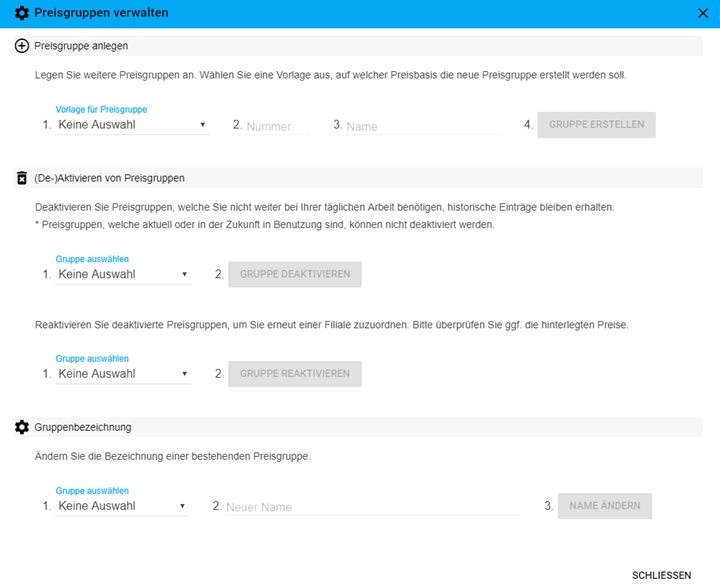Click the Gruppe deaktivieren button
The height and width of the screenshot is (587, 720).
coord(295,274)
